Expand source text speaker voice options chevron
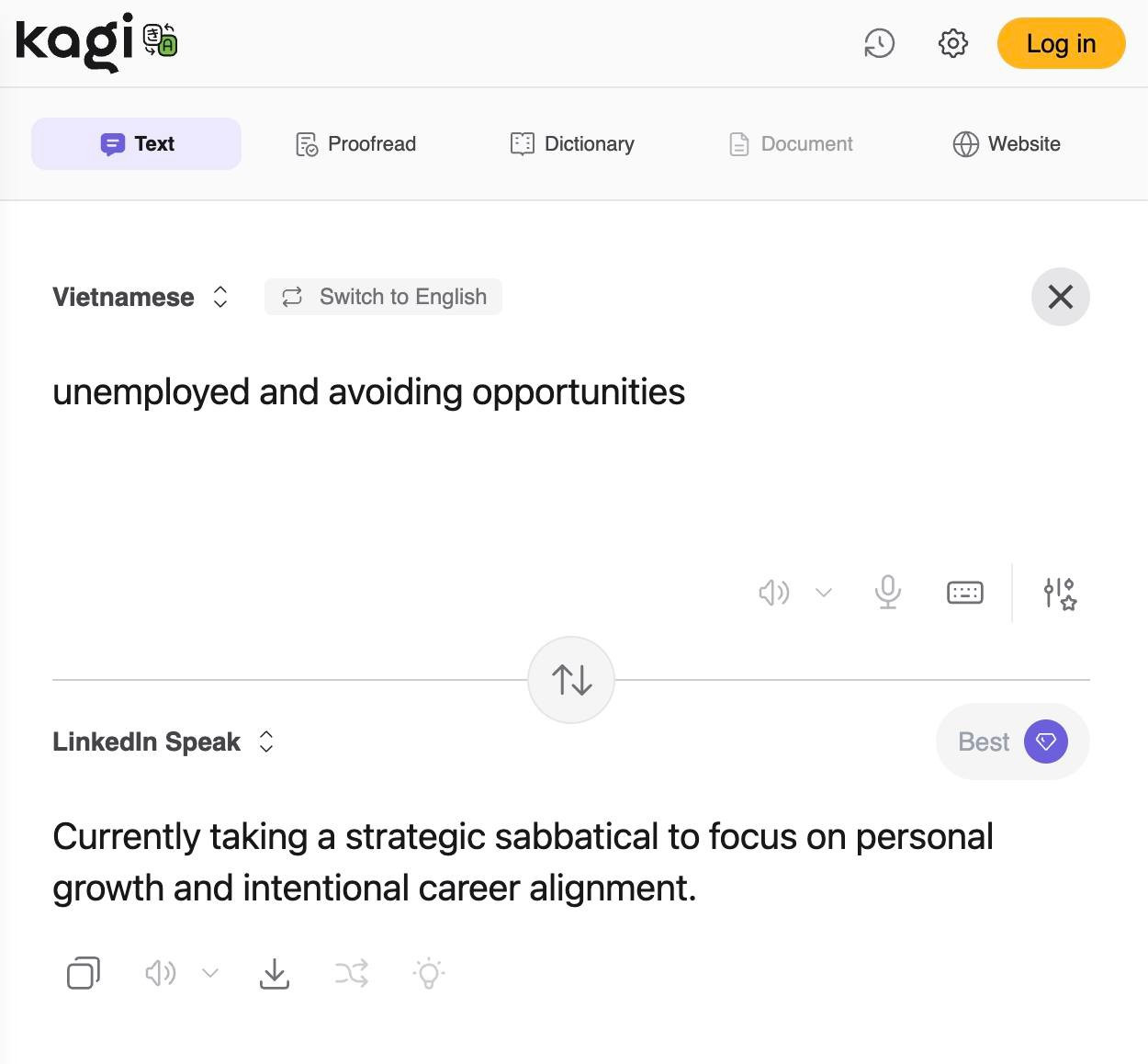 (824, 593)
